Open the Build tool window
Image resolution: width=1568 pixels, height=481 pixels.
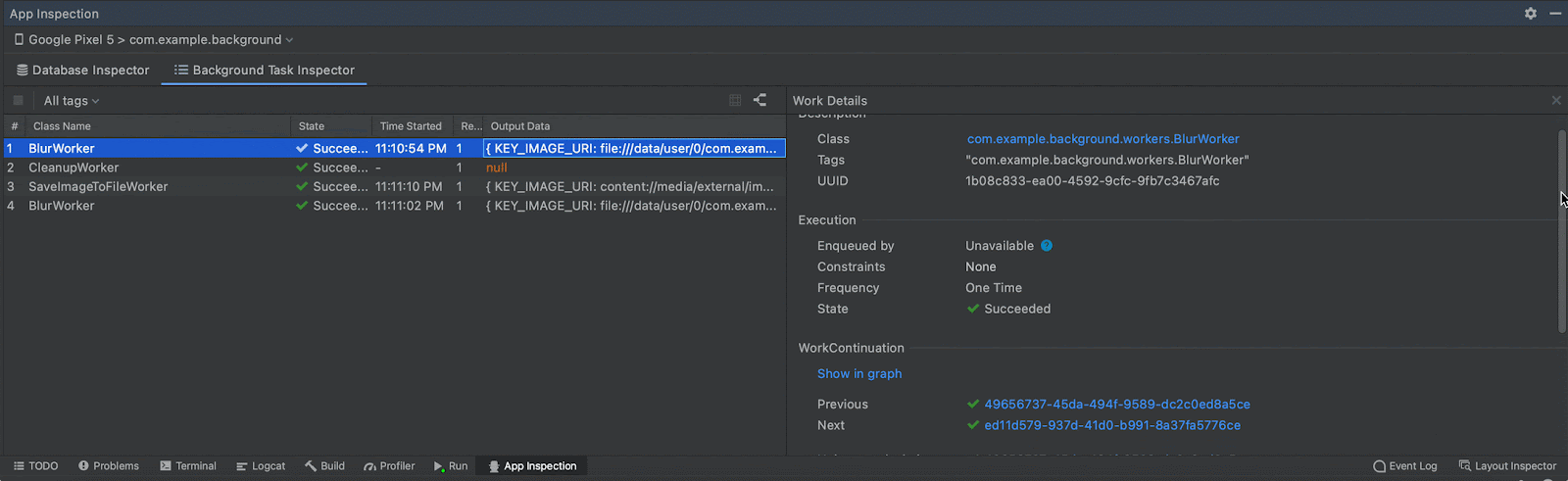(x=324, y=466)
